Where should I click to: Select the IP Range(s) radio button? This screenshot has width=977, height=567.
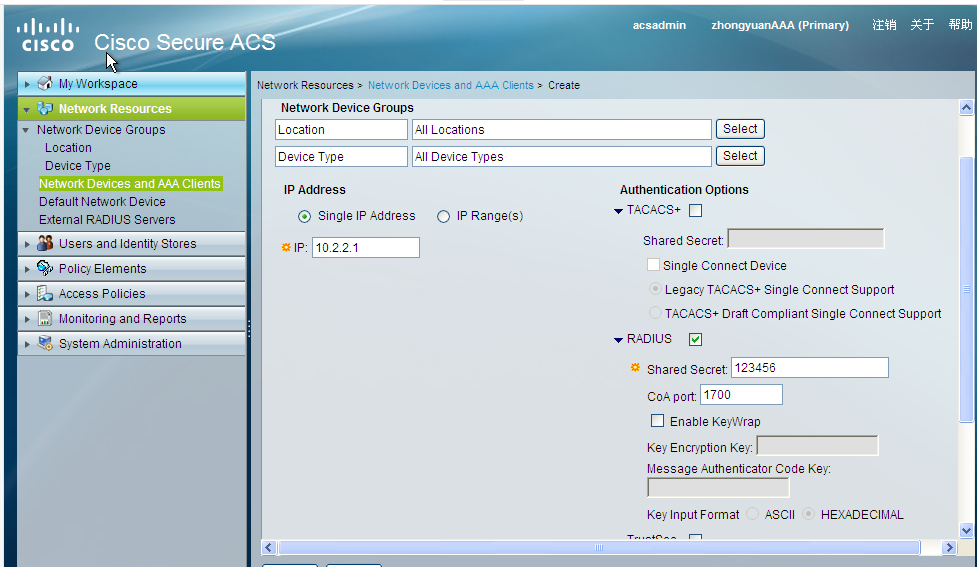(x=443, y=216)
